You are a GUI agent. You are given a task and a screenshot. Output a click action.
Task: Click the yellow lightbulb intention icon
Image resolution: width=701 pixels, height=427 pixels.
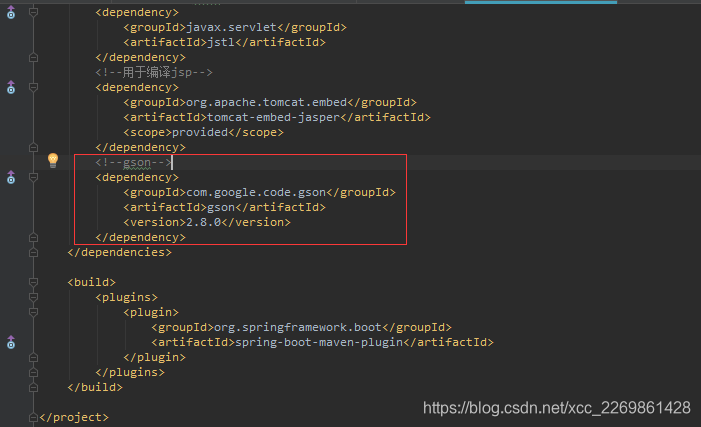(x=53, y=160)
